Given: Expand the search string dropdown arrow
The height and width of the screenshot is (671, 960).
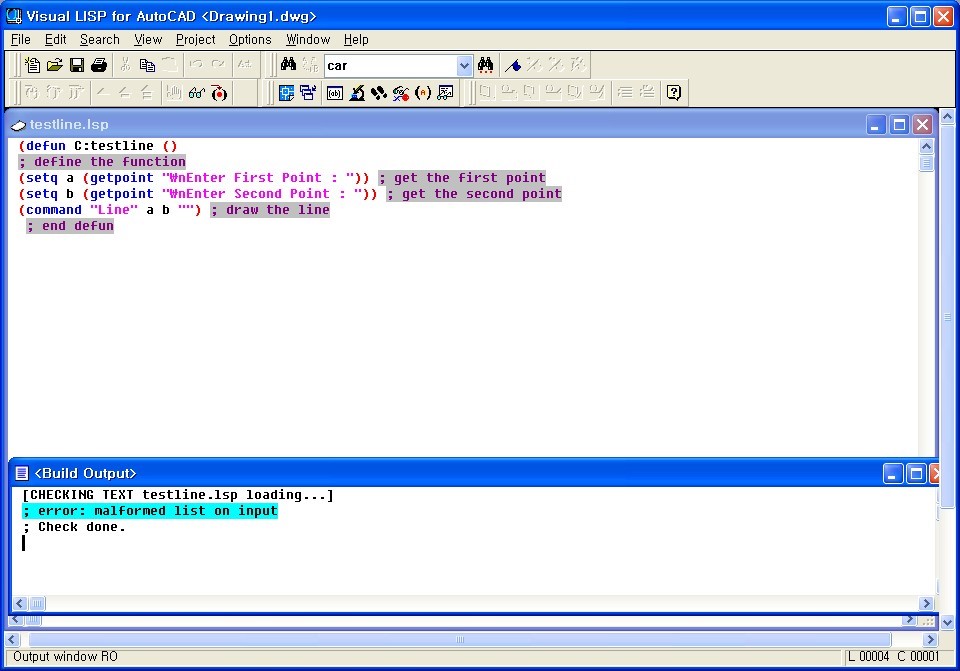Looking at the screenshot, I should 464,66.
